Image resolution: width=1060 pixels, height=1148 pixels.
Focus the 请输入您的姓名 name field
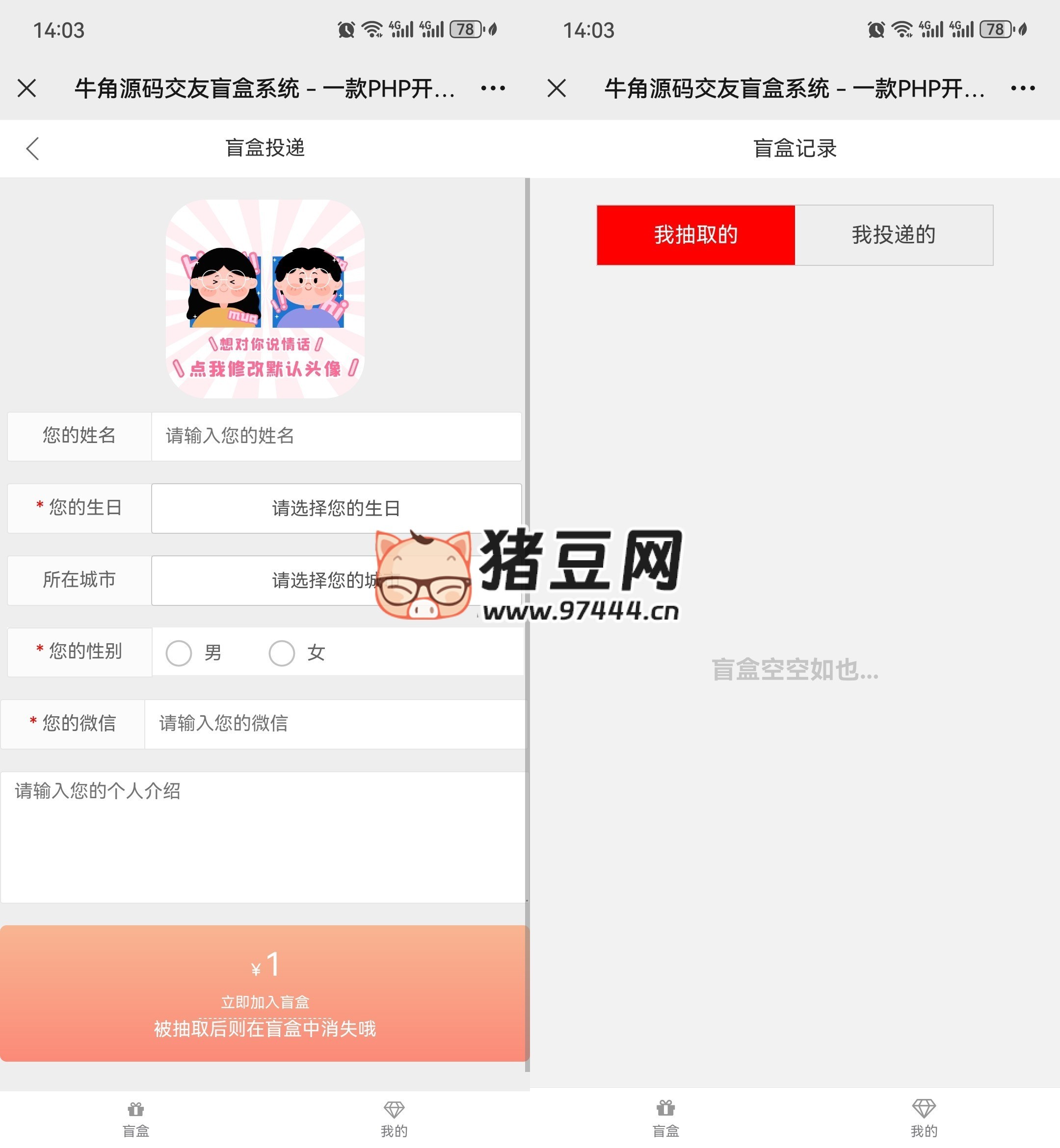[336, 436]
